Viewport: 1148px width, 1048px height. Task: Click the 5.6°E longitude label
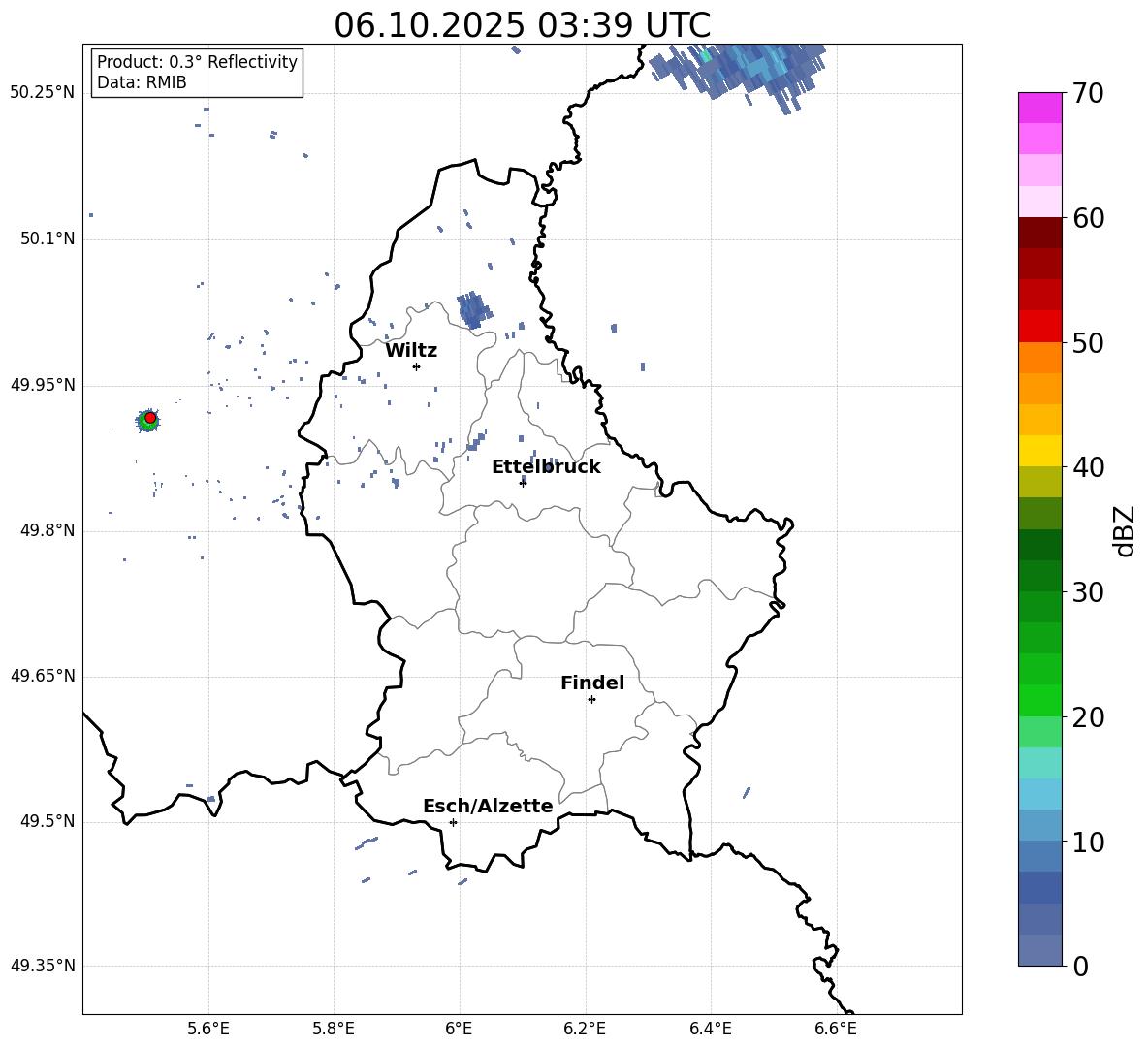(208, 1029)
